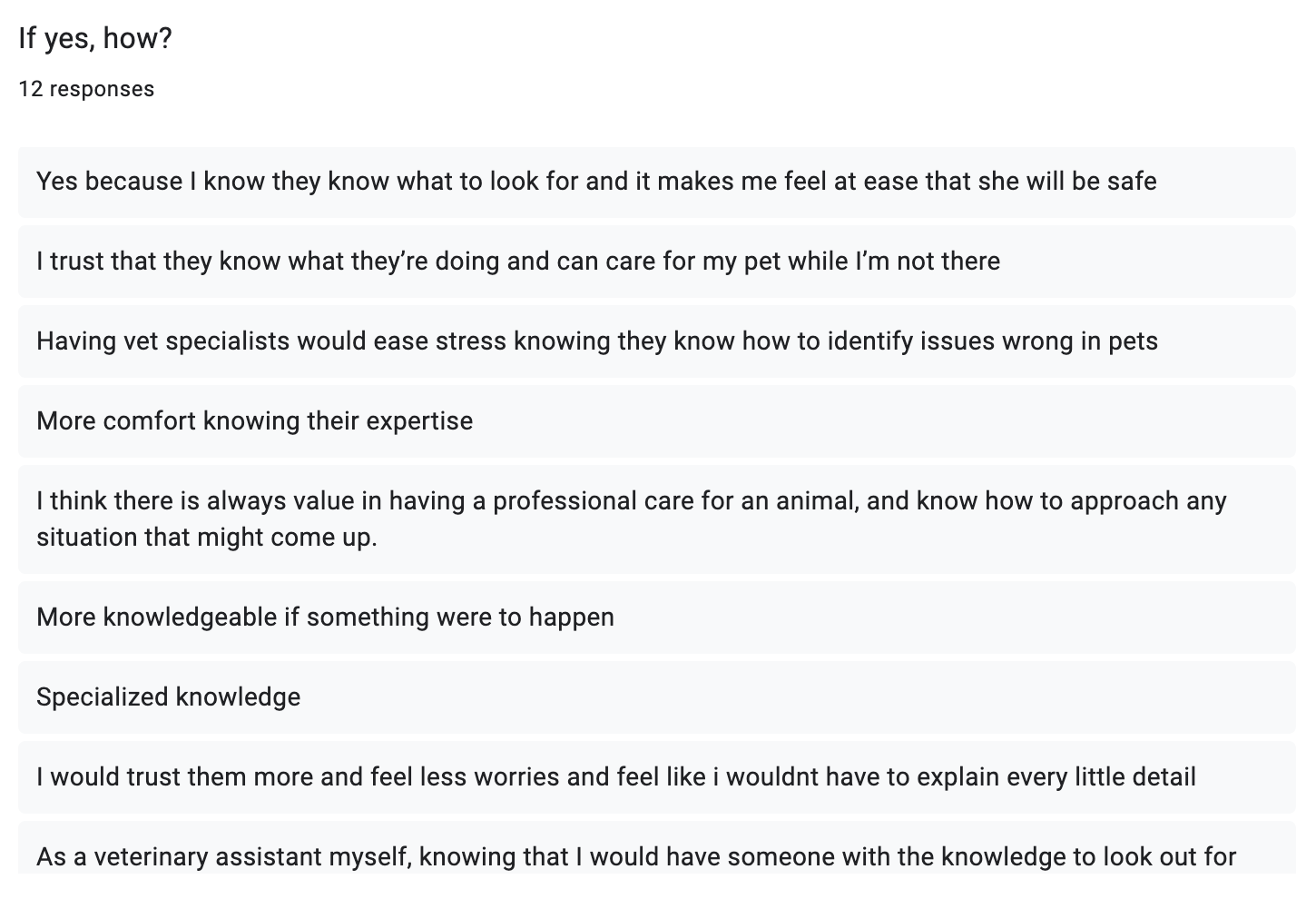The width and height of the screenshot is (1316, 899).
Task: Click the word "expertise" in the fourth response
Action: (x=421, y=421)
